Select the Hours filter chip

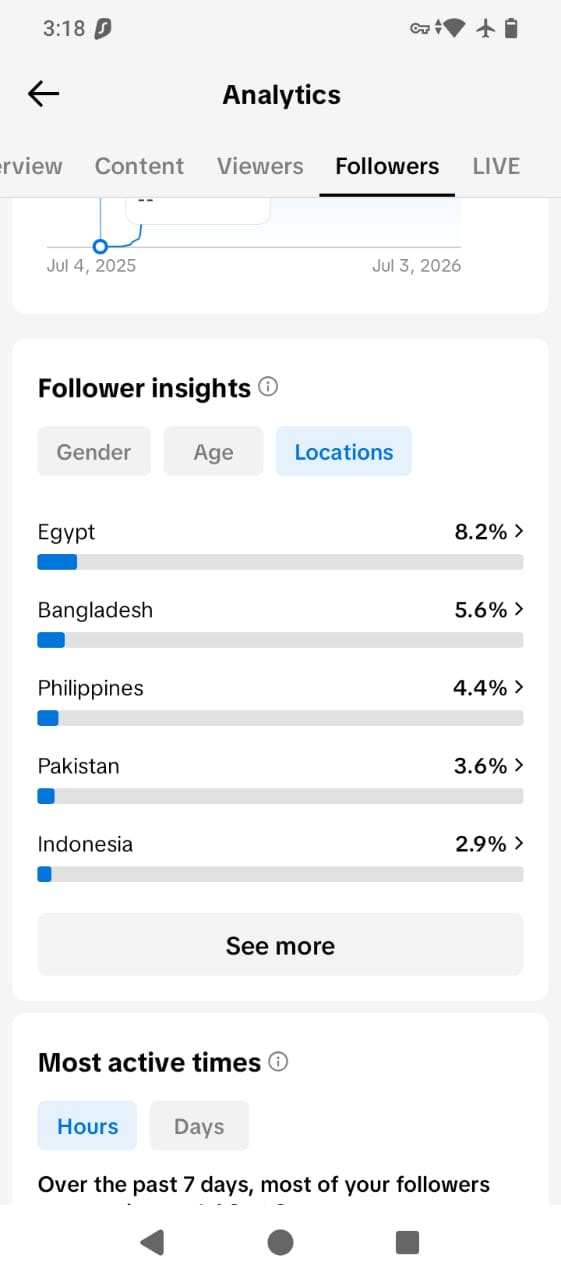point(88,1126)
